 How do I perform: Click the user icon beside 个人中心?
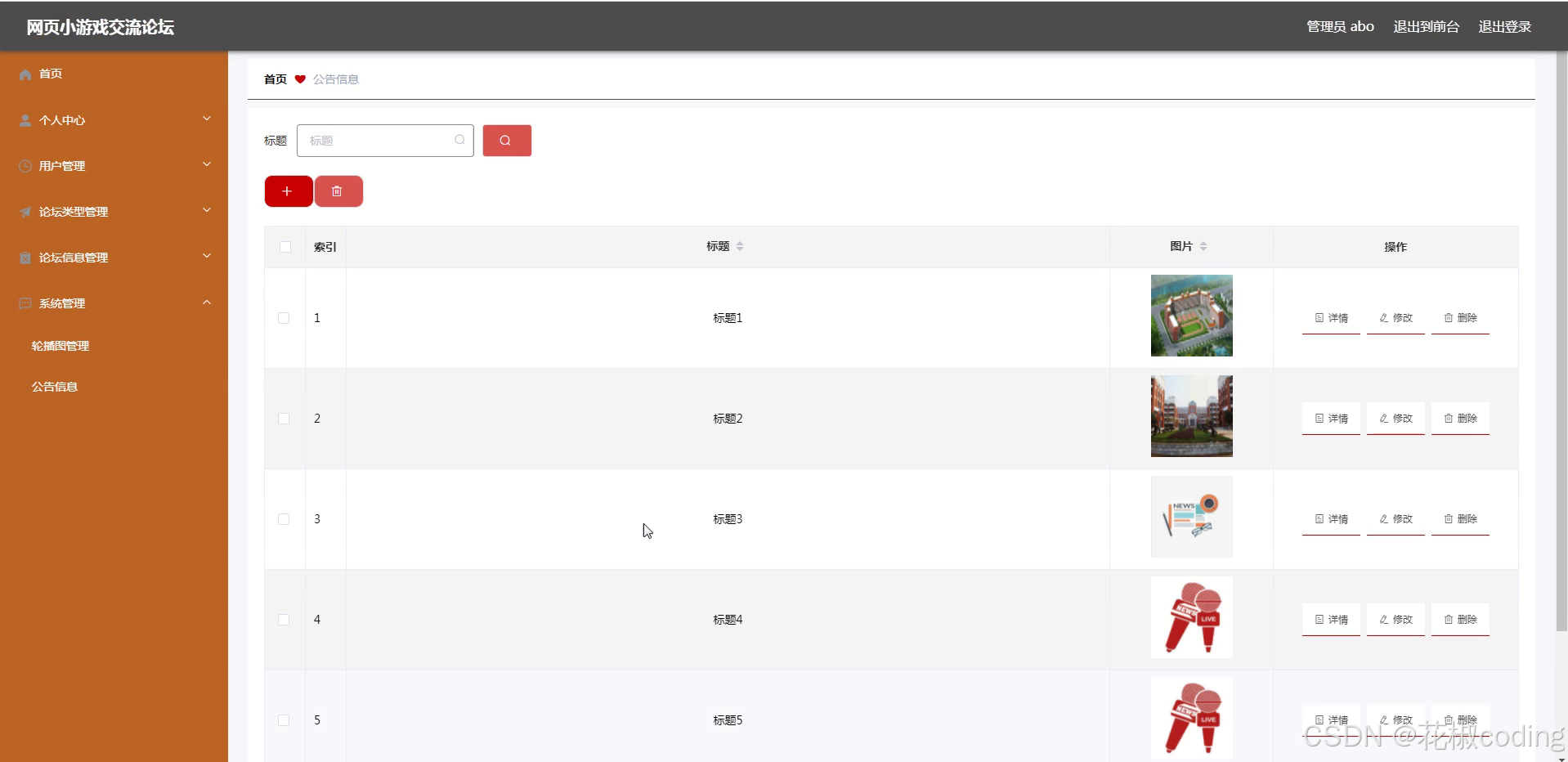tap(25, 120)
